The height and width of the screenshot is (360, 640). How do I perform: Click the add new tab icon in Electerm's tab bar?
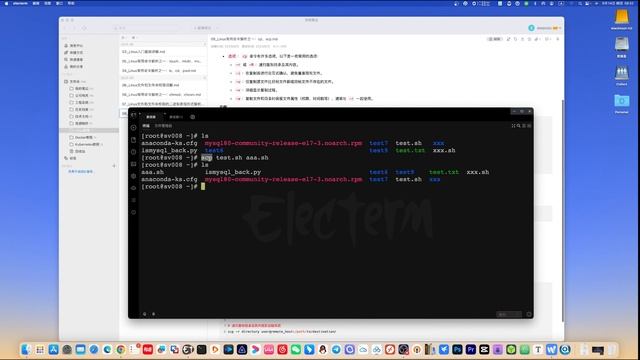pos(193,117)
